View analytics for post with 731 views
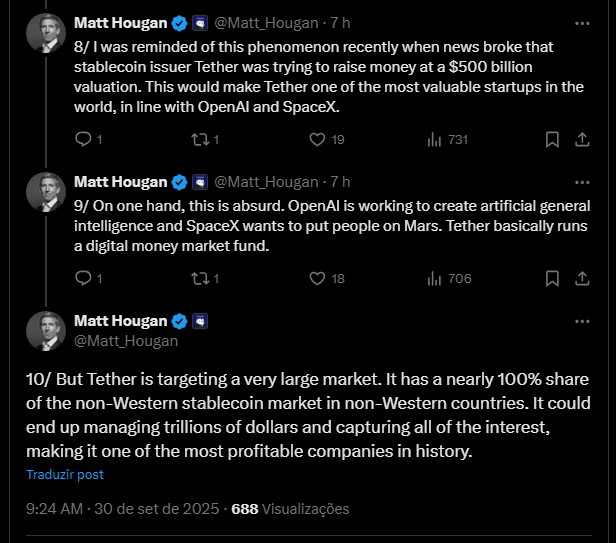616x543 pixels. coord(434,140)
